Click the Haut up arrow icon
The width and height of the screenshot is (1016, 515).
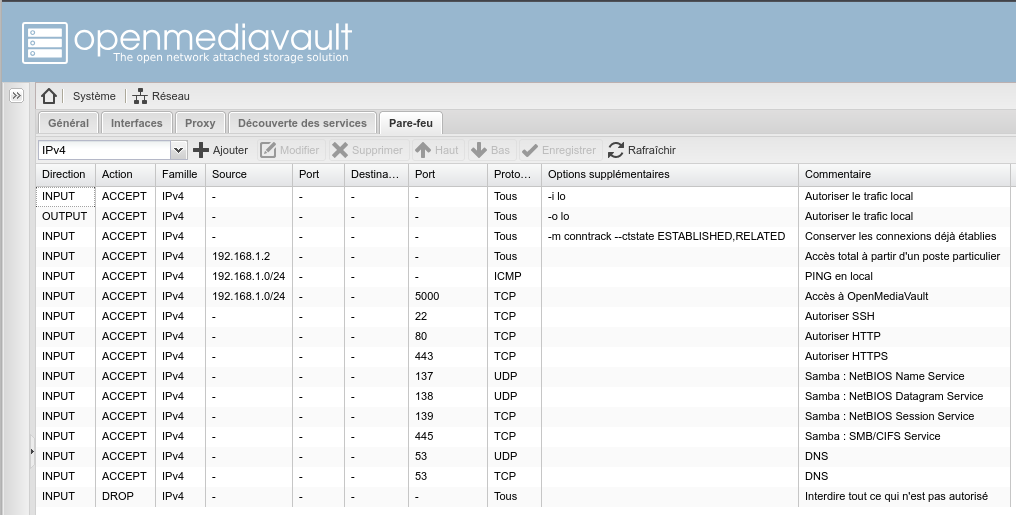[x=423, y=150]
